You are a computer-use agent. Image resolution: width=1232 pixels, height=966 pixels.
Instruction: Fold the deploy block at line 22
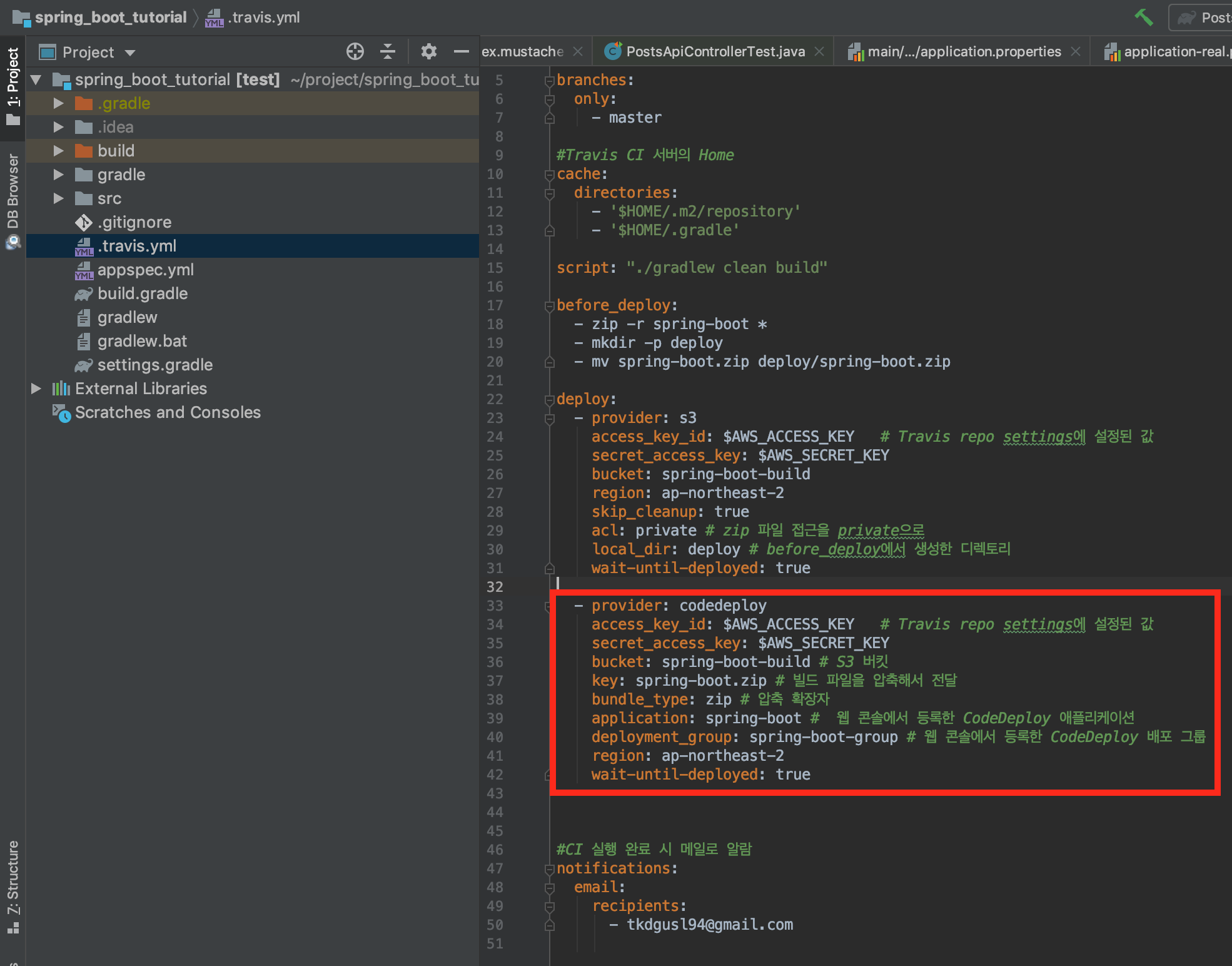pyautogui.click(x=549, y=399)
